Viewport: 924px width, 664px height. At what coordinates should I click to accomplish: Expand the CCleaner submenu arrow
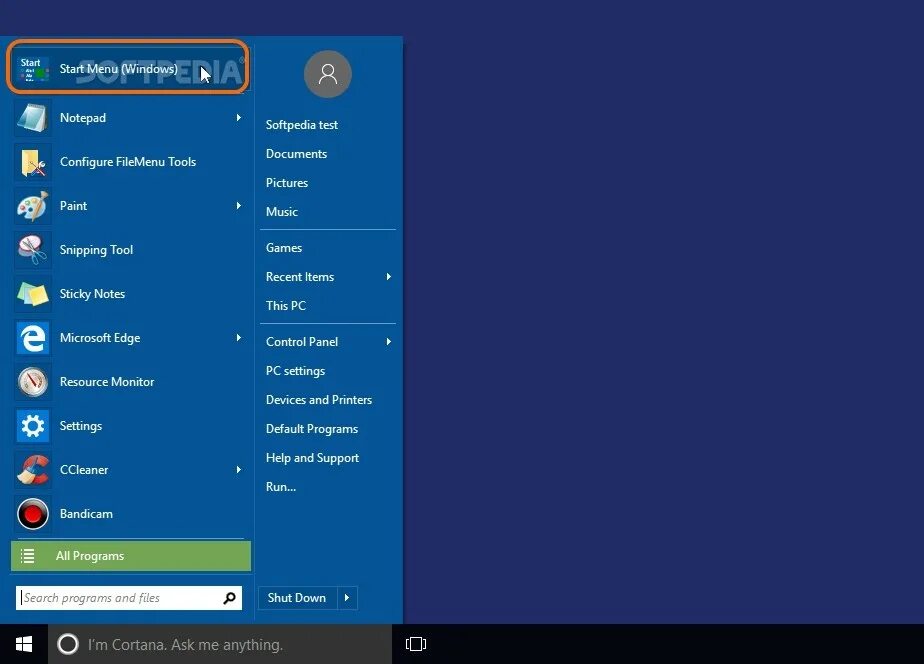(239, 470)
